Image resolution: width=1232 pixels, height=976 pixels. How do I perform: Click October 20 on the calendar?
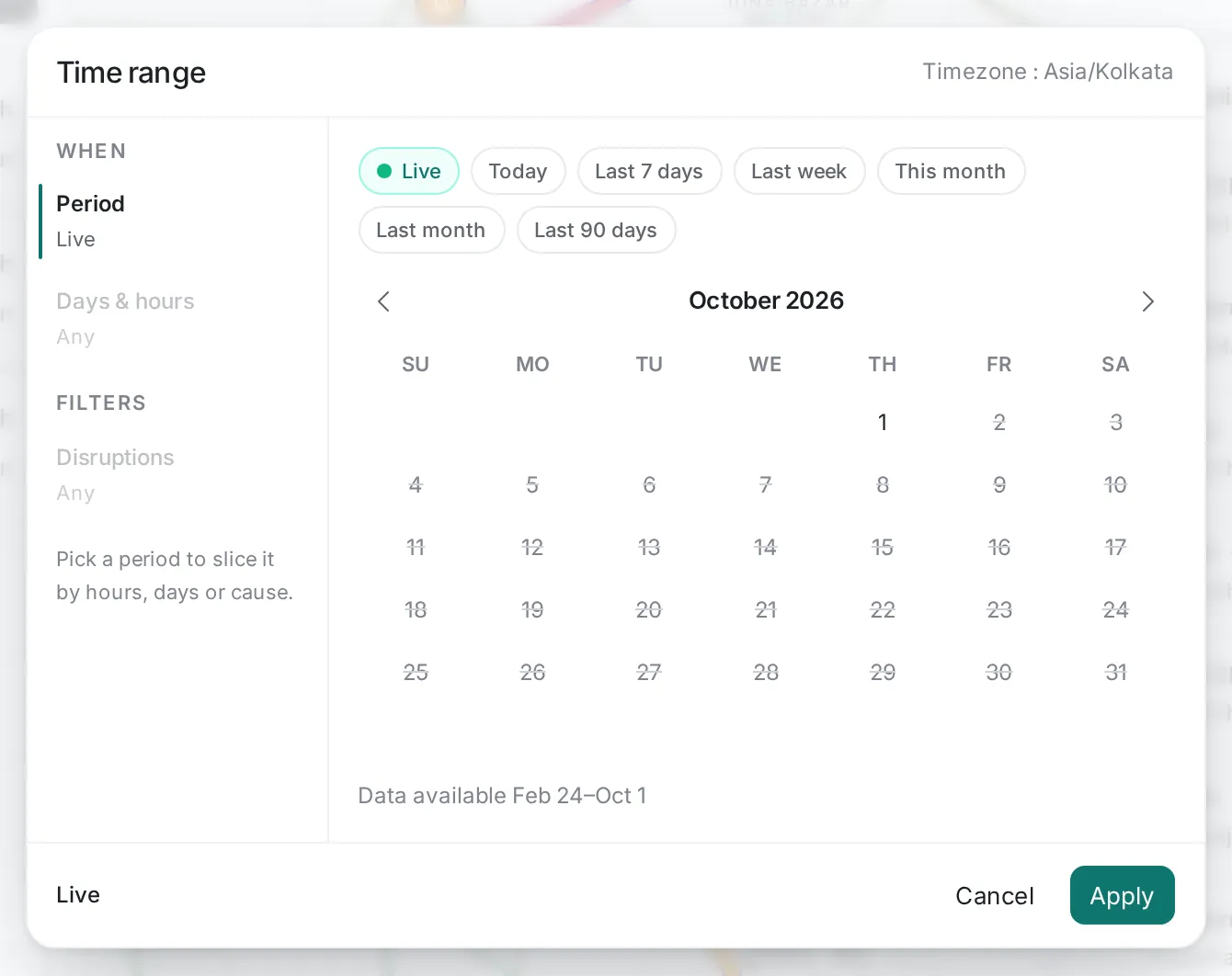649,610
